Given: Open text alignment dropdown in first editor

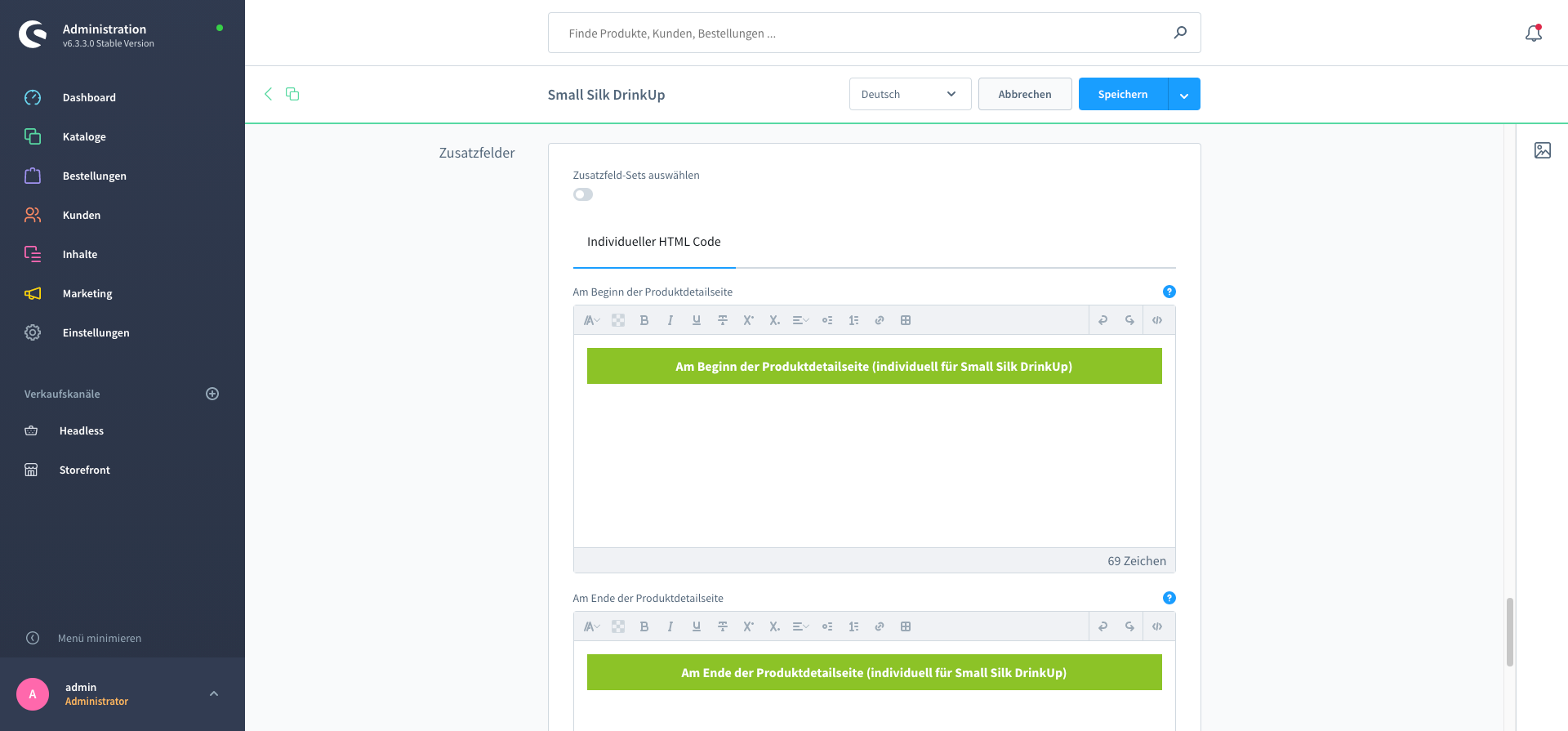Looking at the screenshot, I should click(x=801, y=320).
